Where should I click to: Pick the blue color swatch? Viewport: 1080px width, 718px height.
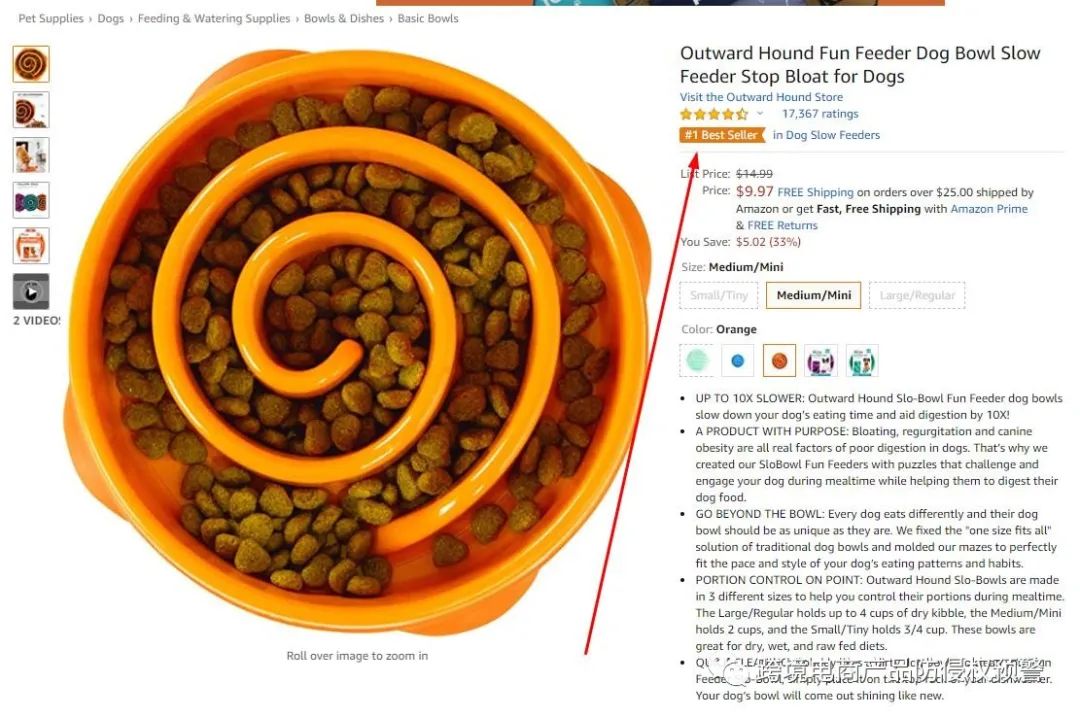(x=738, y=360)
